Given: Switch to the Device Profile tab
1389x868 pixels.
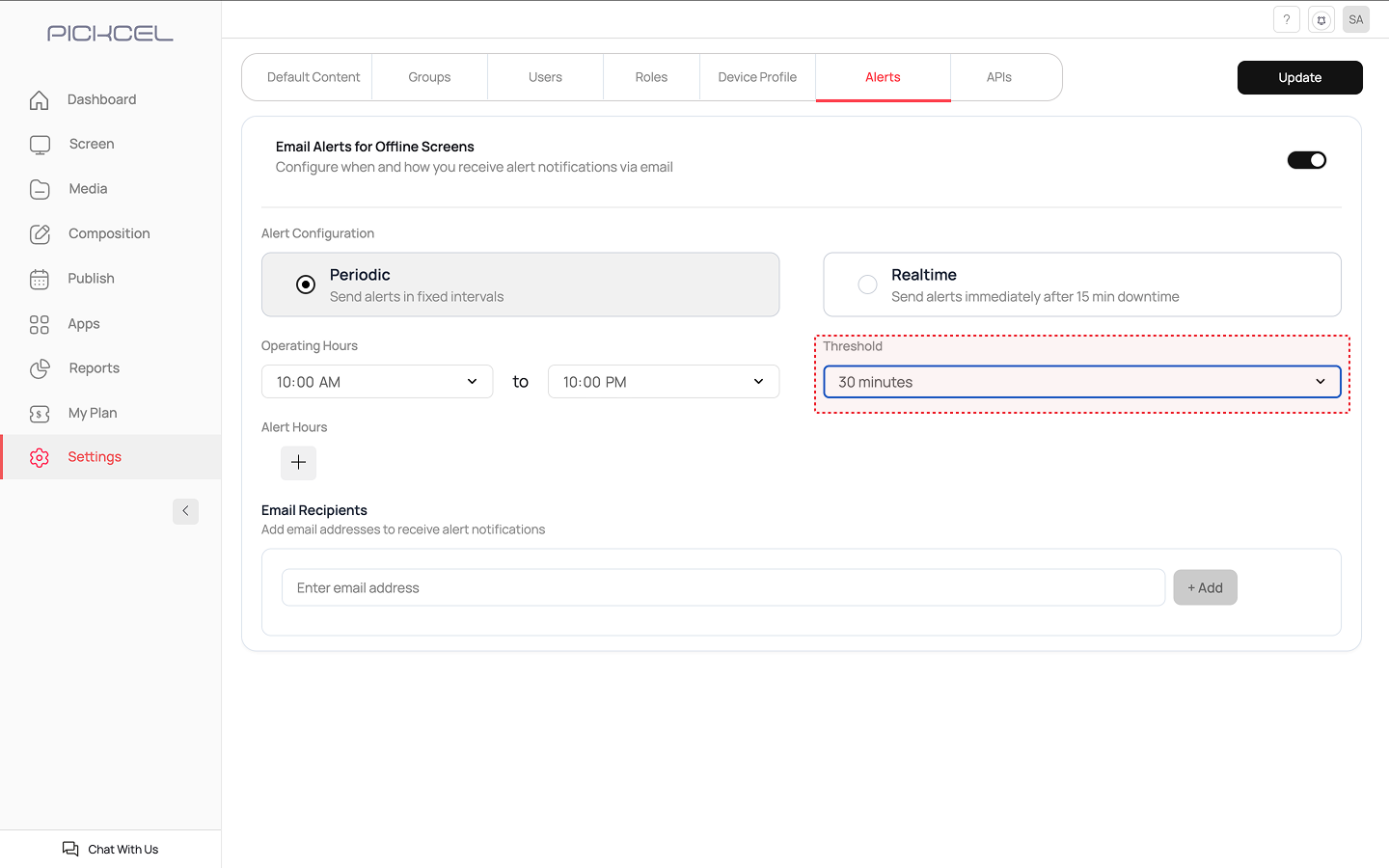Looking at the screenshot, I should point(757,77).
